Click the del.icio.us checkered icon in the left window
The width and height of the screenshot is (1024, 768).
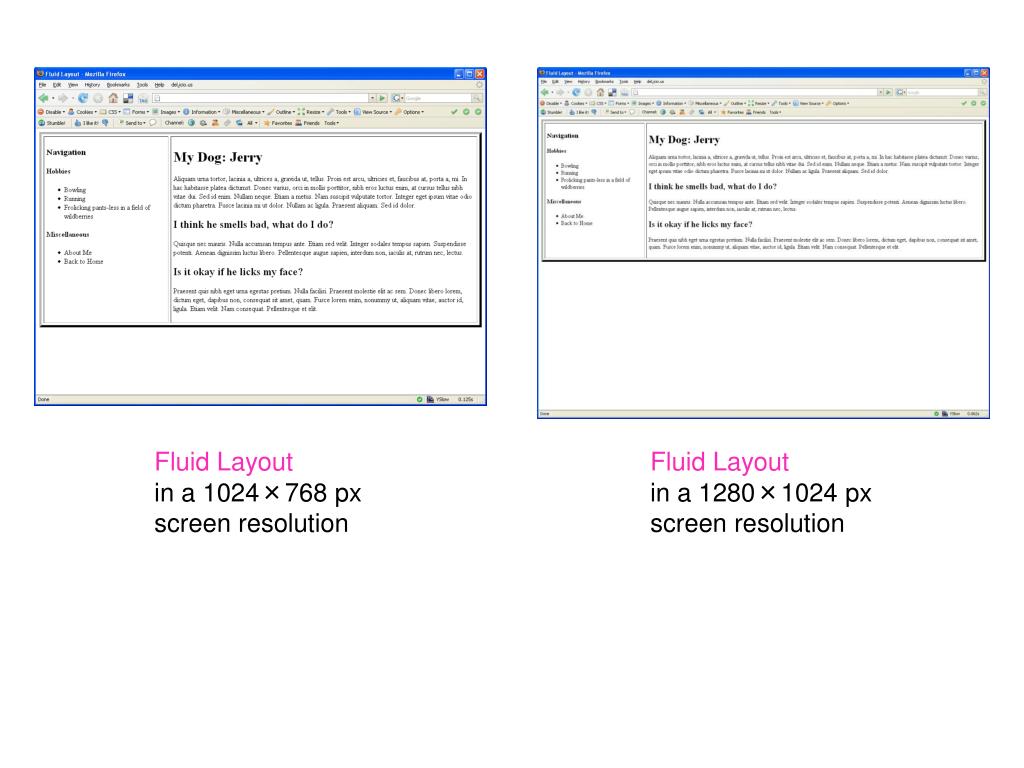click(x=128, y=98)
